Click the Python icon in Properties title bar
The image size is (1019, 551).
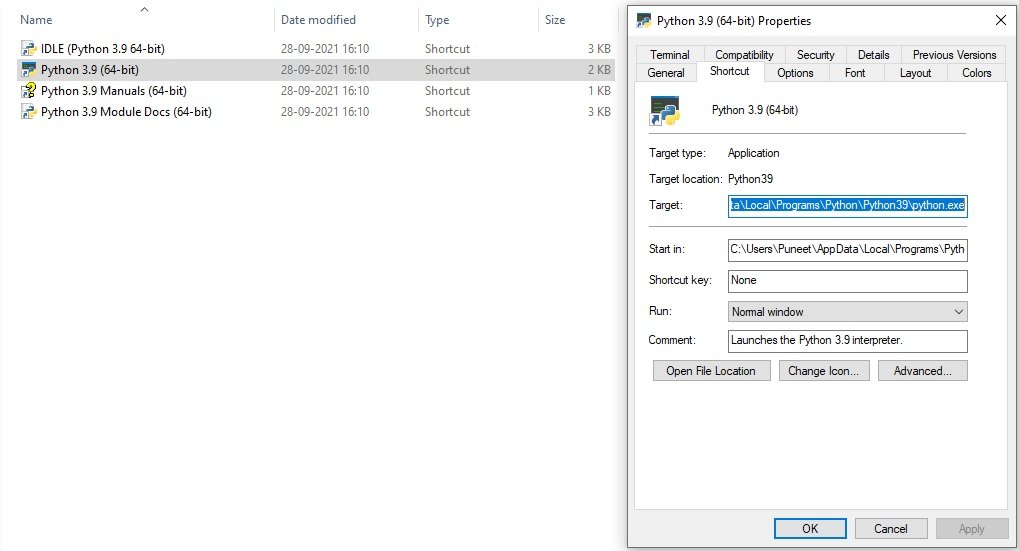644,21
